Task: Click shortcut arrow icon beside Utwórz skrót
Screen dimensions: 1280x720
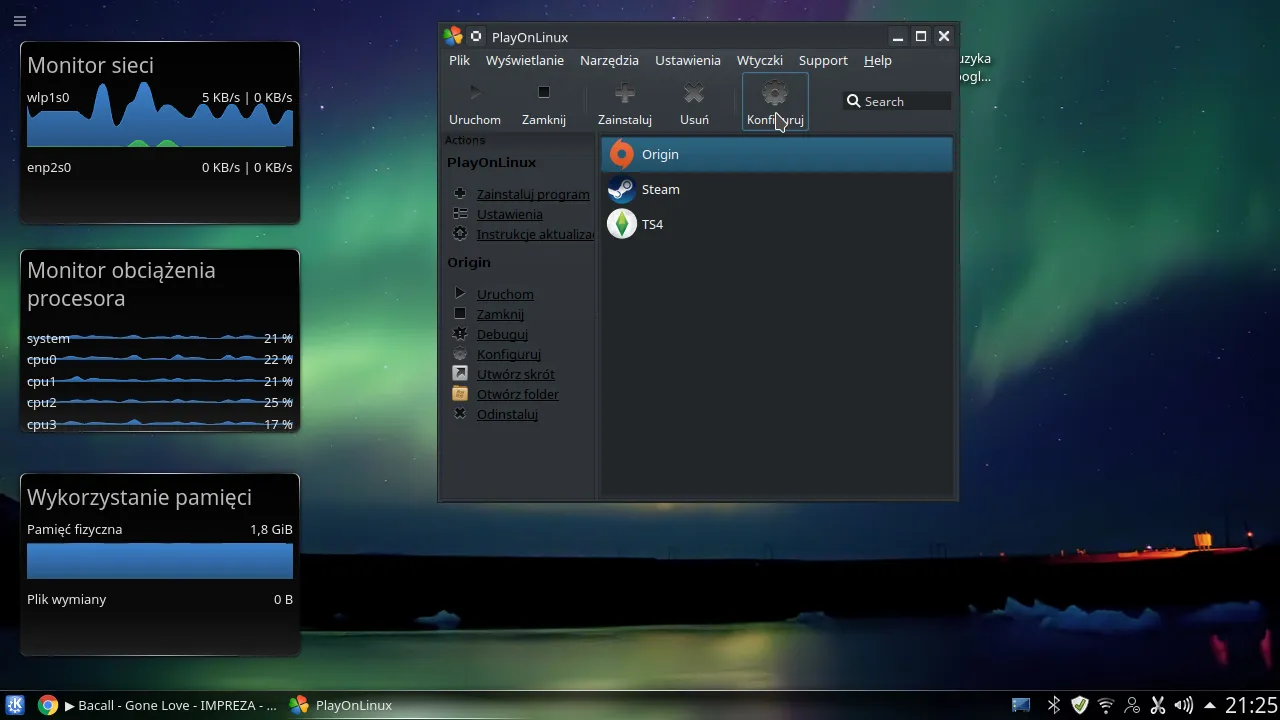Action: (x=460, y=374)
